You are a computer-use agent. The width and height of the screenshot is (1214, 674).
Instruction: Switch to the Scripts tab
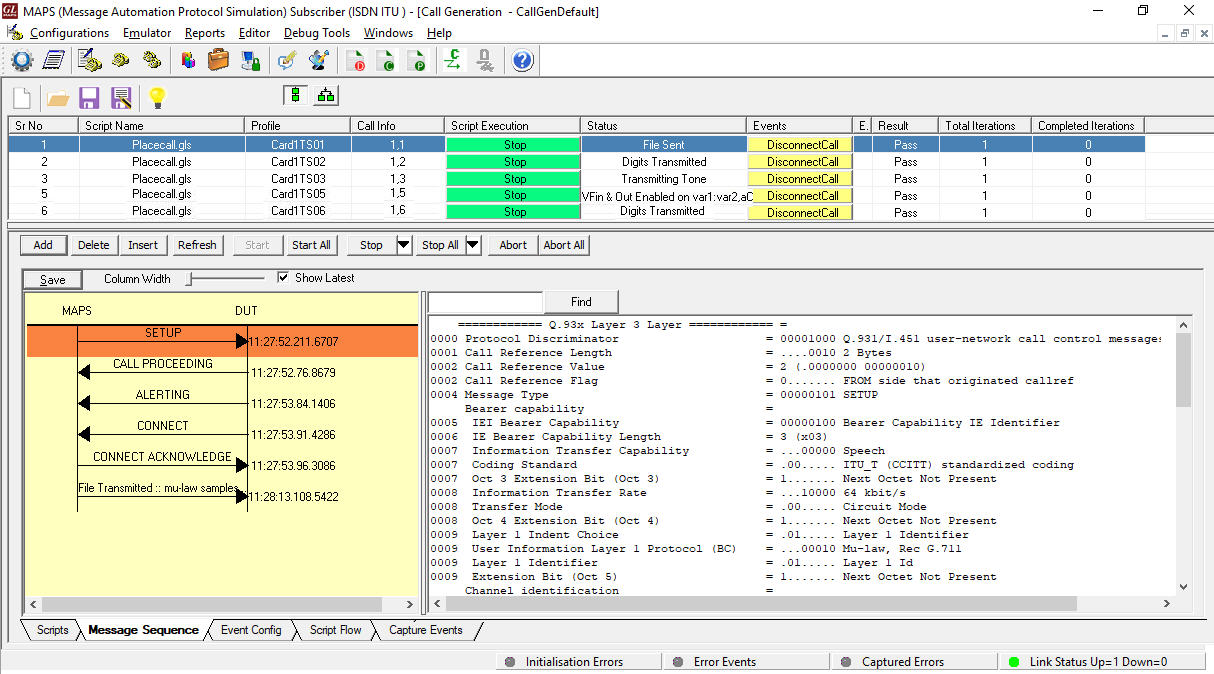[x=52, y=630]
